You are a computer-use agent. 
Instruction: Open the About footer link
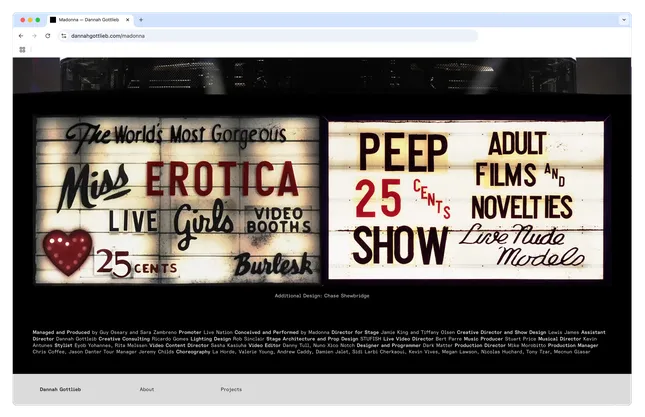tap(147, 389)
